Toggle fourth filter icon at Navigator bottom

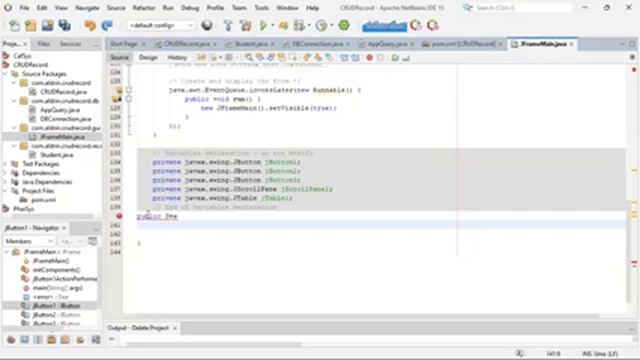51,339
